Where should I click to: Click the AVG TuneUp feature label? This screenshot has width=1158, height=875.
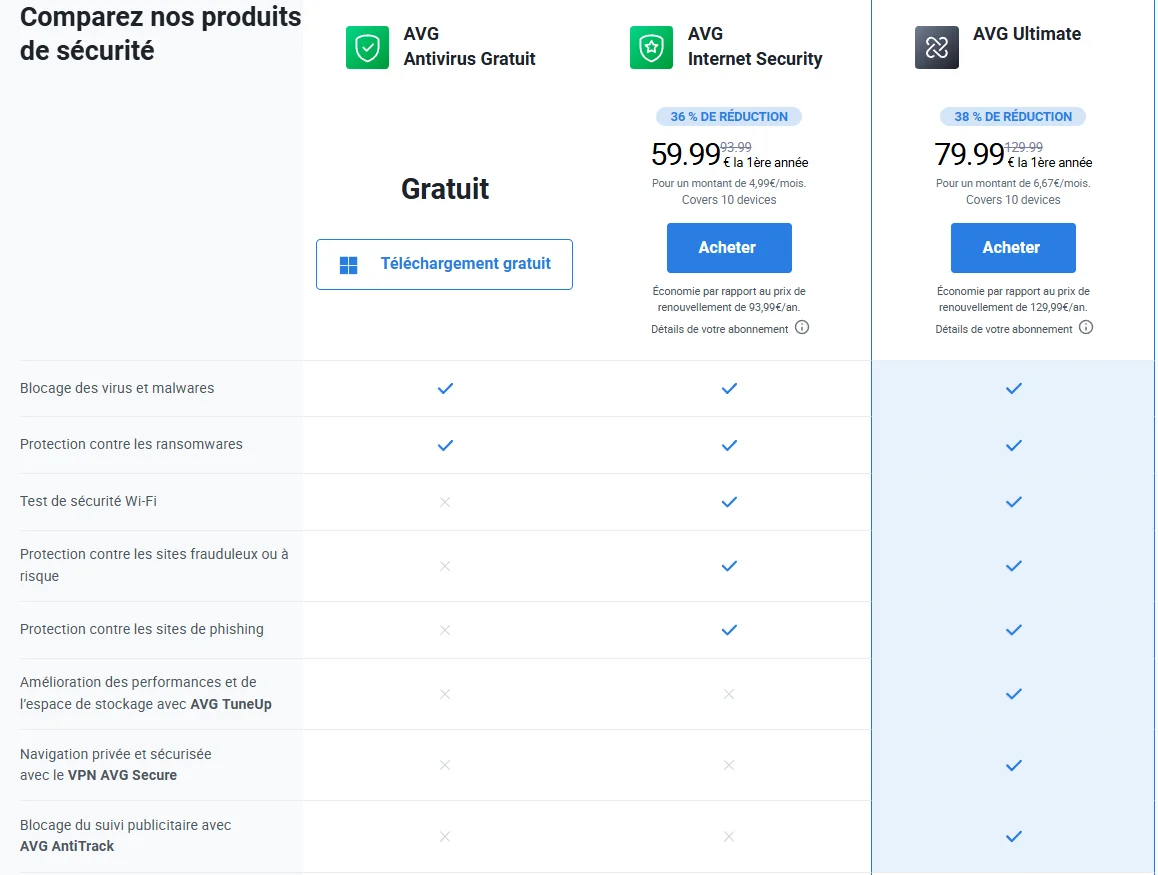[x=145, y=693]
